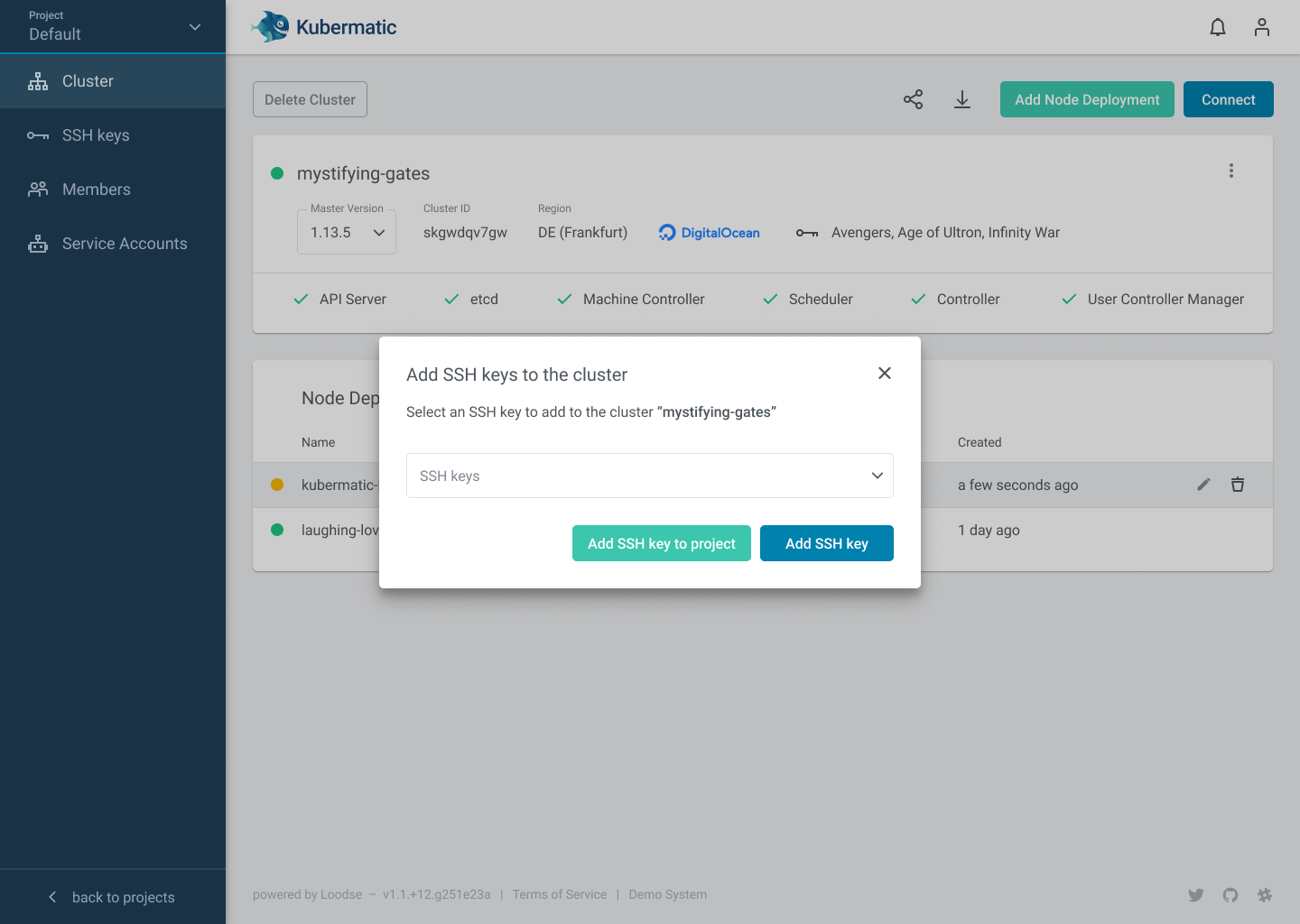Open the cluster options three-dot menu
Image resolution: width=1300 pixels, height=924 pixels.
(1231, 170)
